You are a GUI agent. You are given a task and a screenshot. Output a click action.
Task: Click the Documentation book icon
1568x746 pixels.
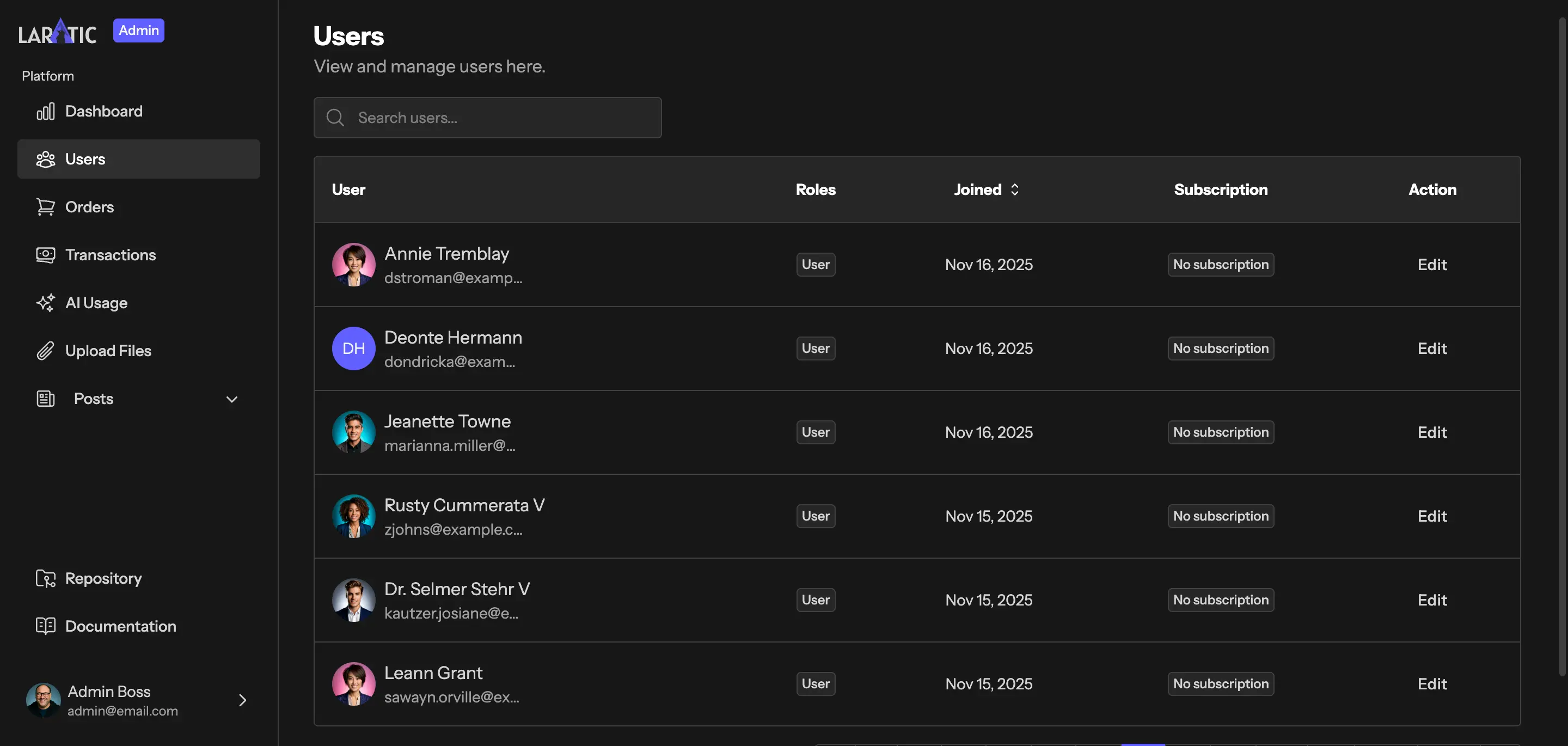pyautogui.click(x=46, y=626)
